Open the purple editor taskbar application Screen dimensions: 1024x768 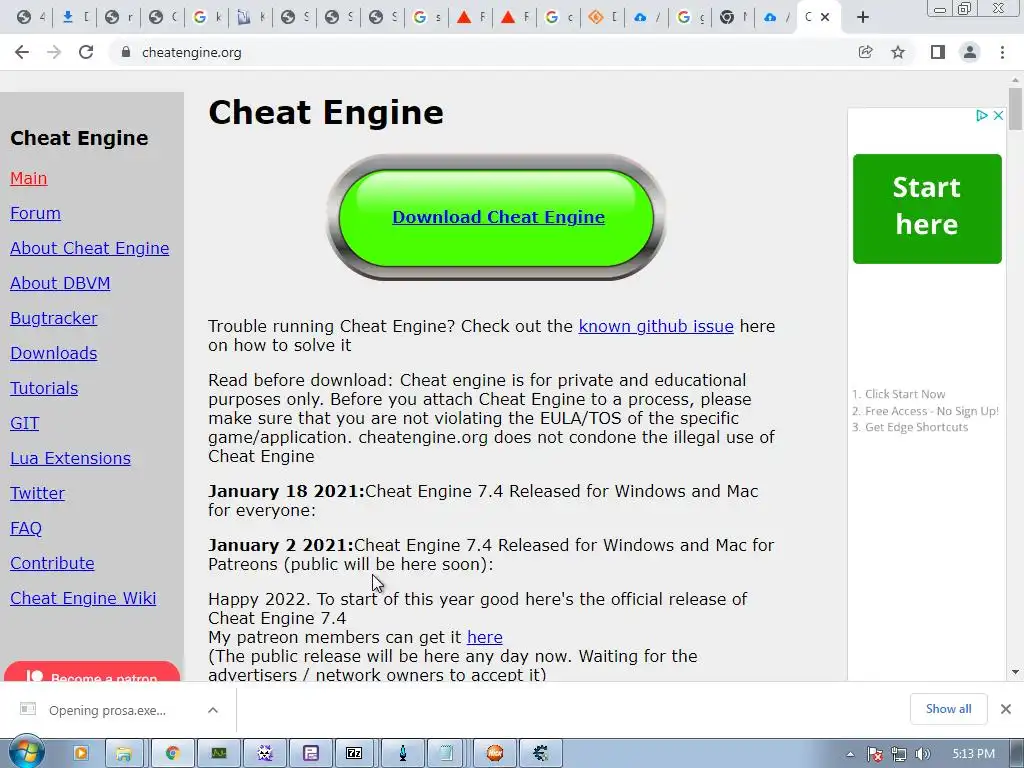310,754
